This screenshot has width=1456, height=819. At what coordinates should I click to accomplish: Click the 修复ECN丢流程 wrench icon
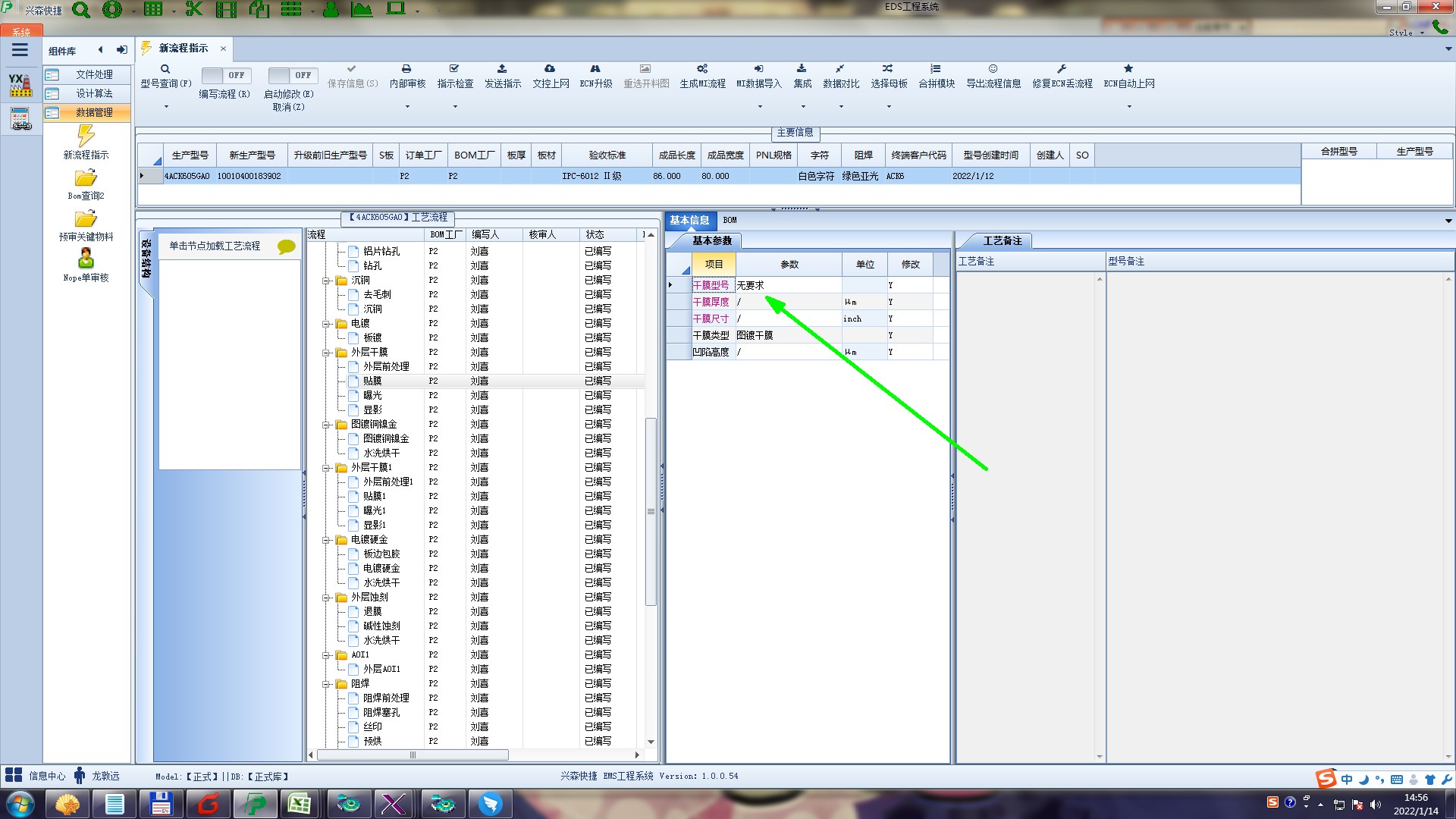point(1062,69)
